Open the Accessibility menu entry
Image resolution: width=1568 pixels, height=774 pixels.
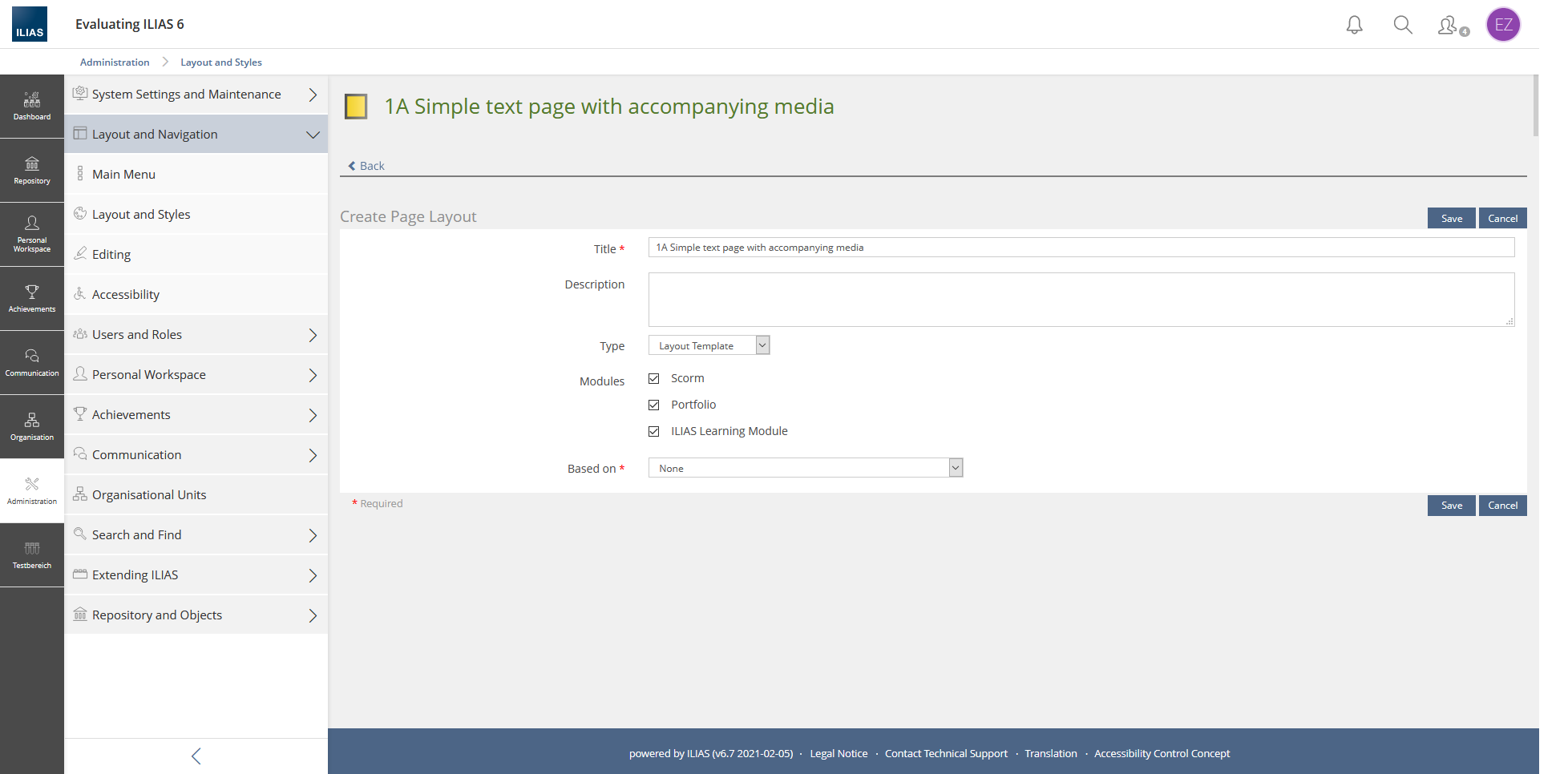pyautogui.click(x=126, y=295)
